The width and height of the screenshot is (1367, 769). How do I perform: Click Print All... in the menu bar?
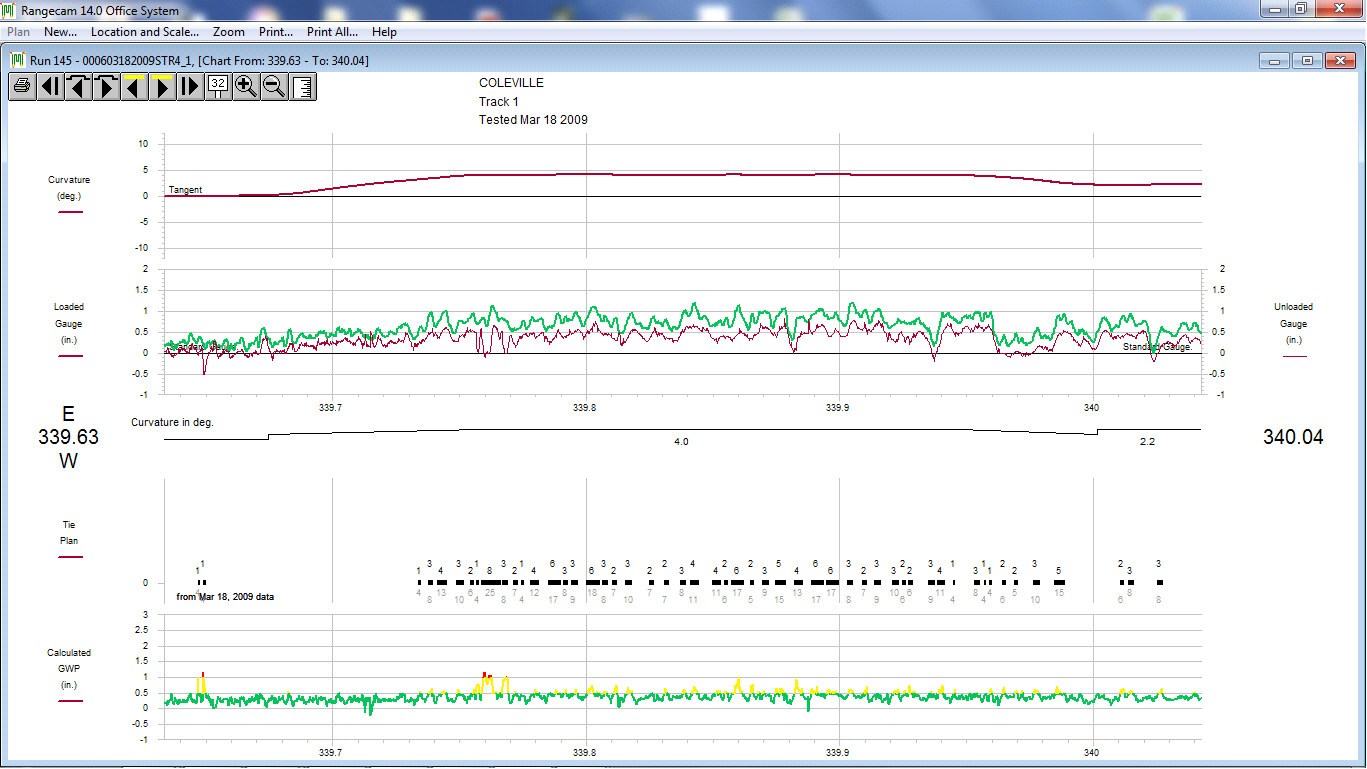332,32
